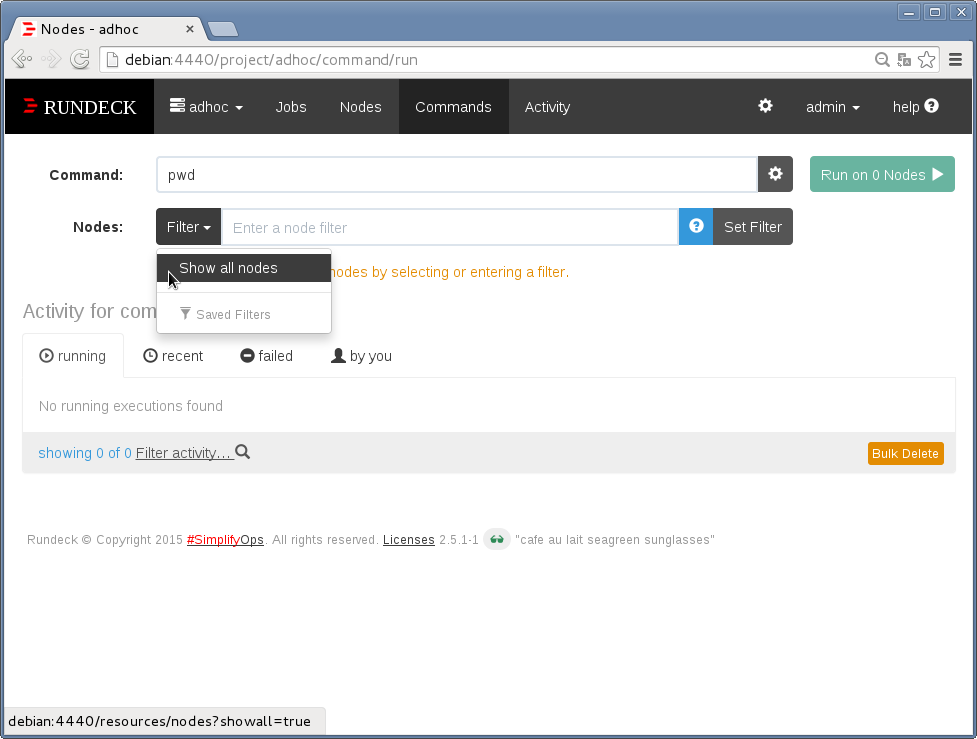The image size is (977, 739).
Task: Click the Rundeck logo in the navbar
Action: pyautogui.click(x=79, y=107)
